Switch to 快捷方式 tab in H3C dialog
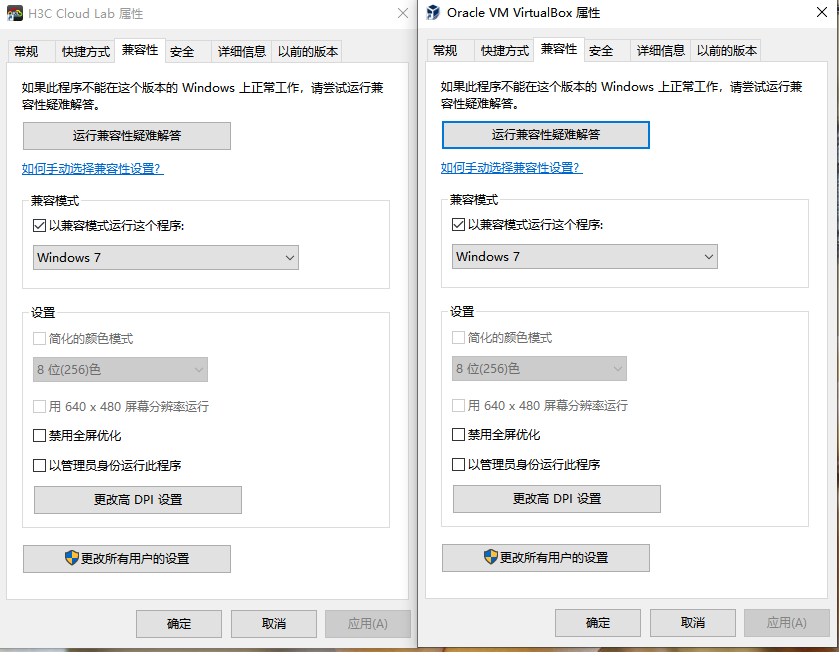The image size is (839, 652). [x=85, y=52]
